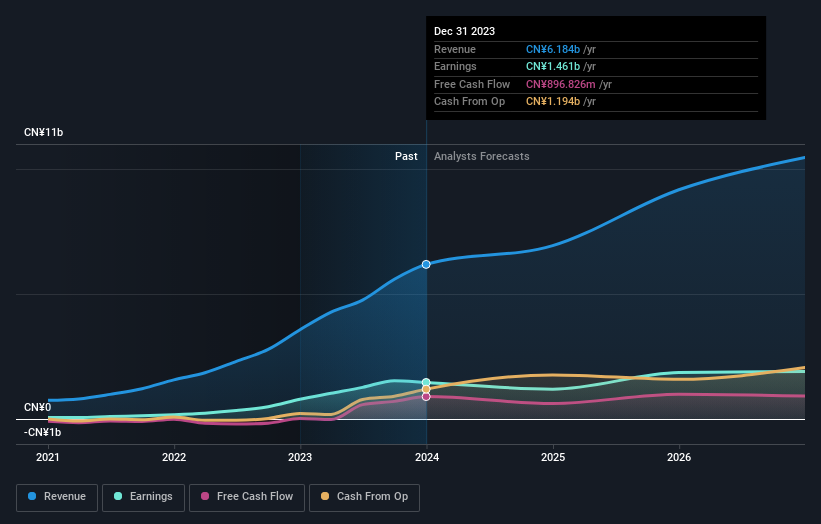Screen dimensions: 821x524
Task: Click the 2026 x-axis label
Action: (679, 457)
